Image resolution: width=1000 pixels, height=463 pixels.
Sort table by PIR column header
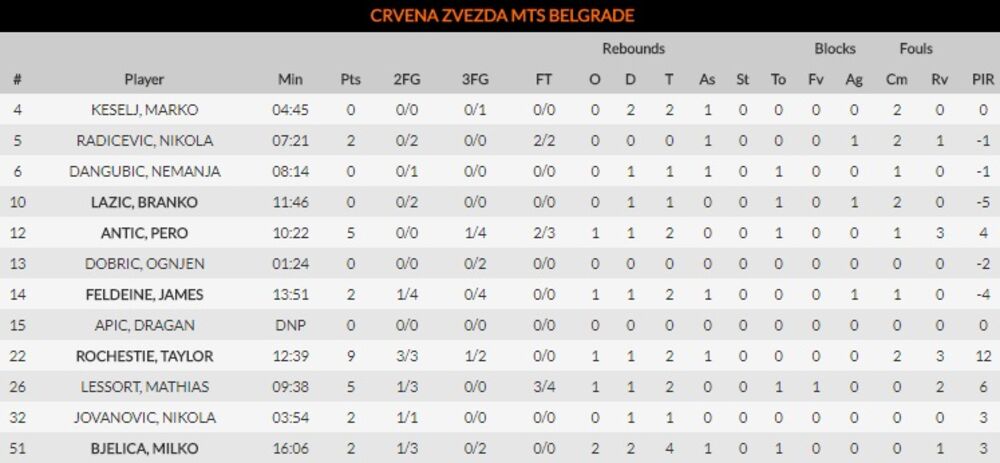(x=982, y=80)
